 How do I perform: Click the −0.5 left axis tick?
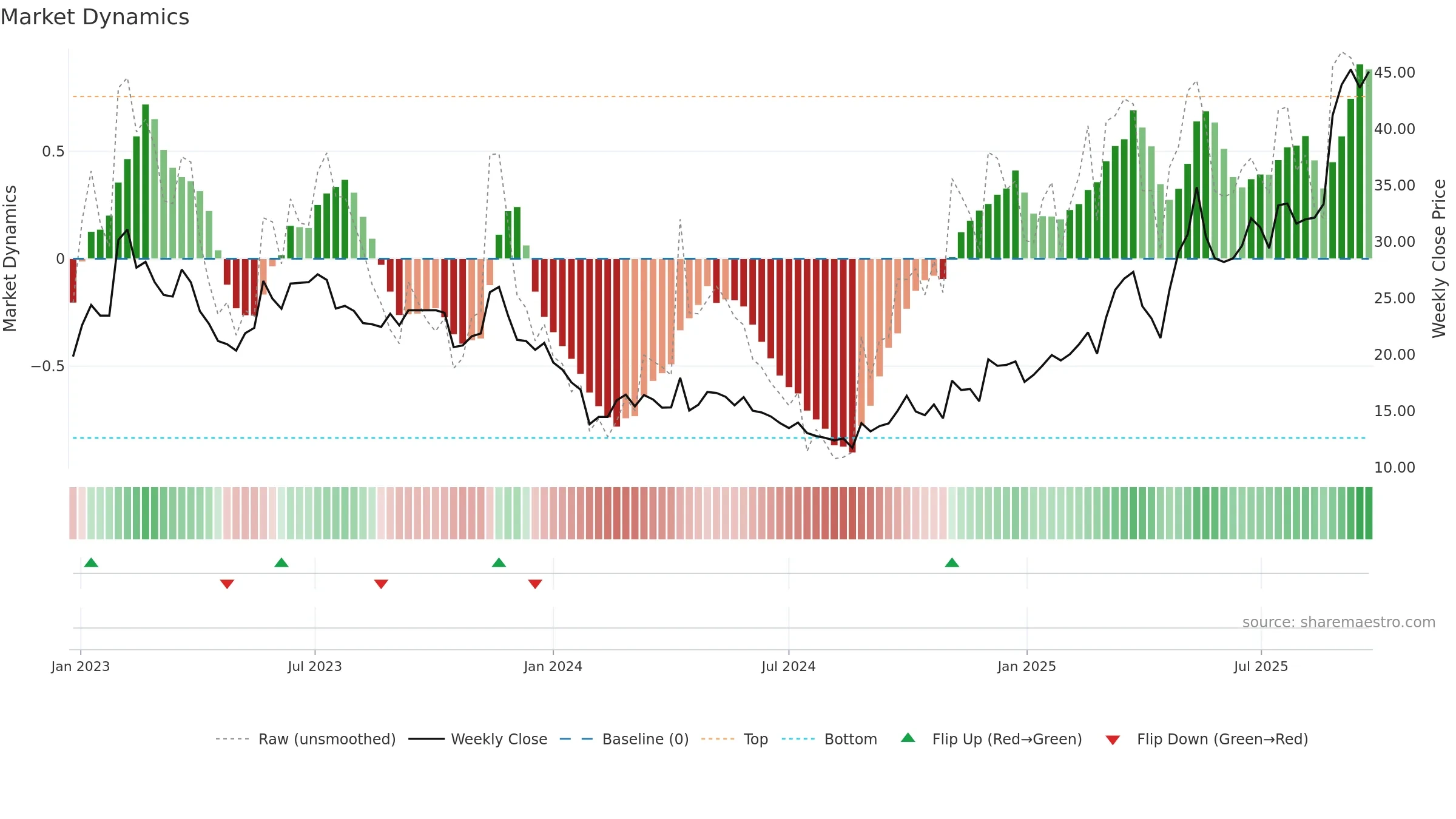coord(48,366)
